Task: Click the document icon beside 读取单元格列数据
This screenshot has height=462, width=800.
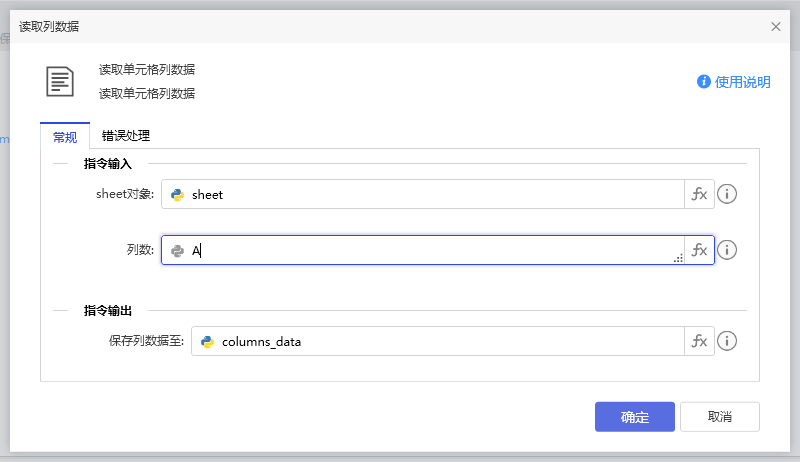Action: pos(60,81)
